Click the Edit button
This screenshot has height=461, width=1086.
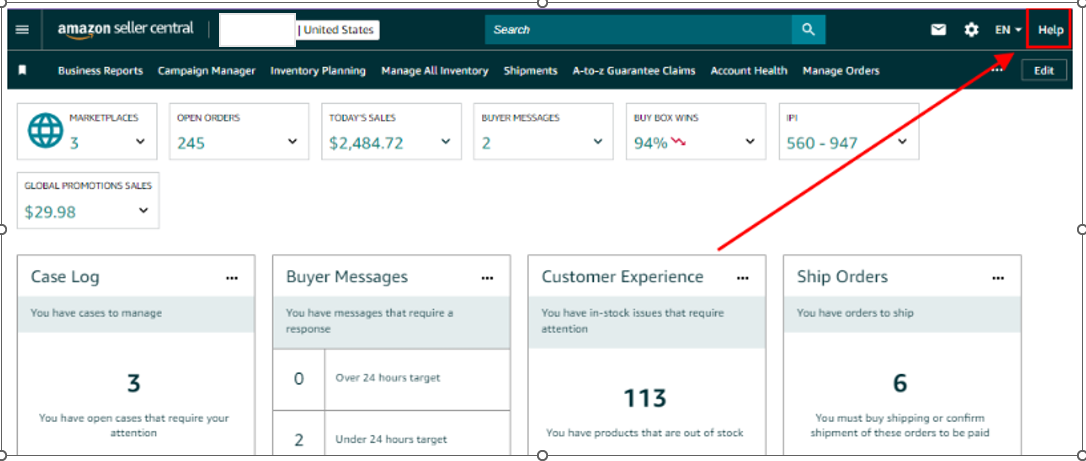pyautogui.click(x=1044, y=71)
